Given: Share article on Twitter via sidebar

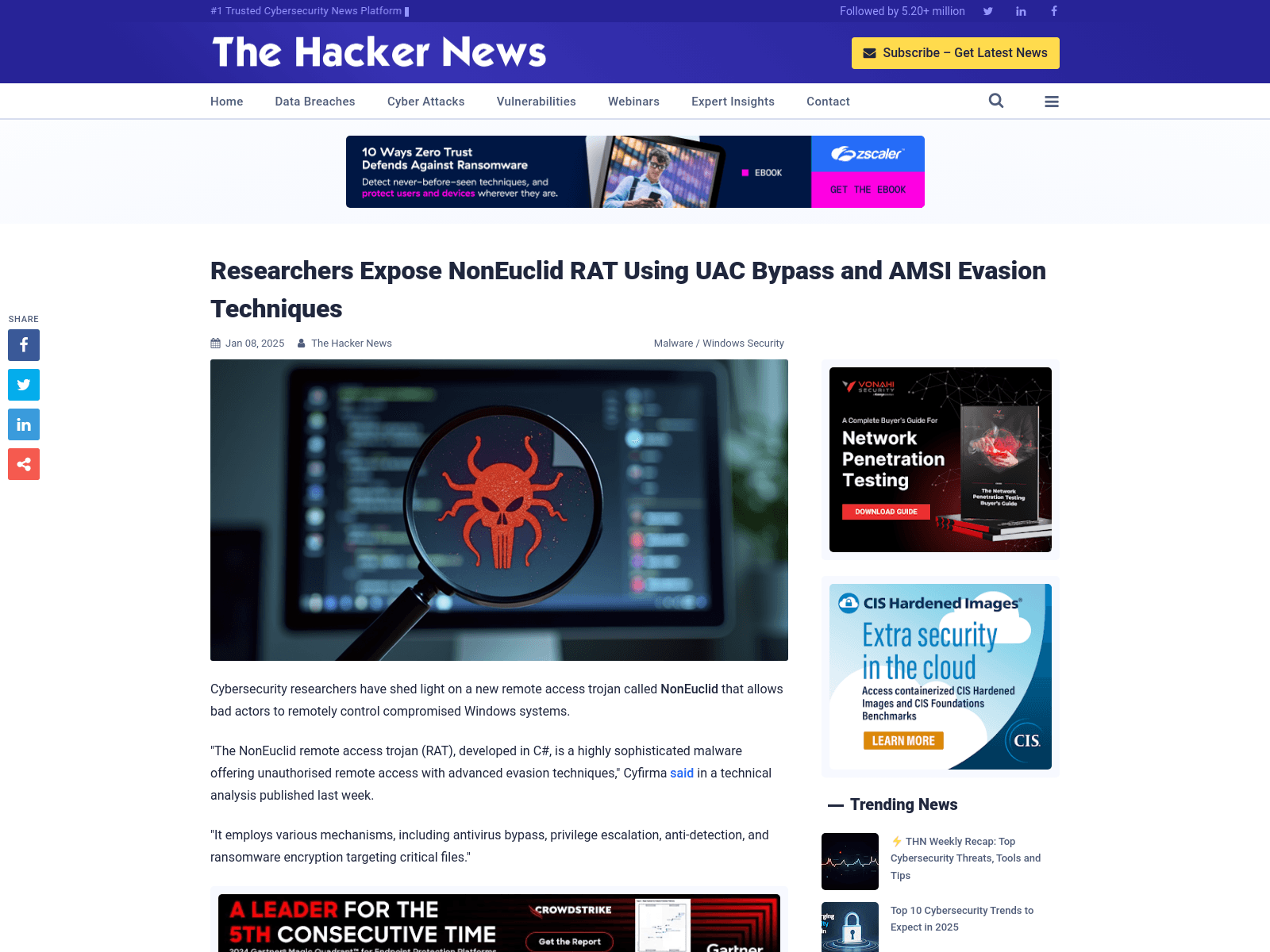Looking at the screenshot, I should pos(24,385).
